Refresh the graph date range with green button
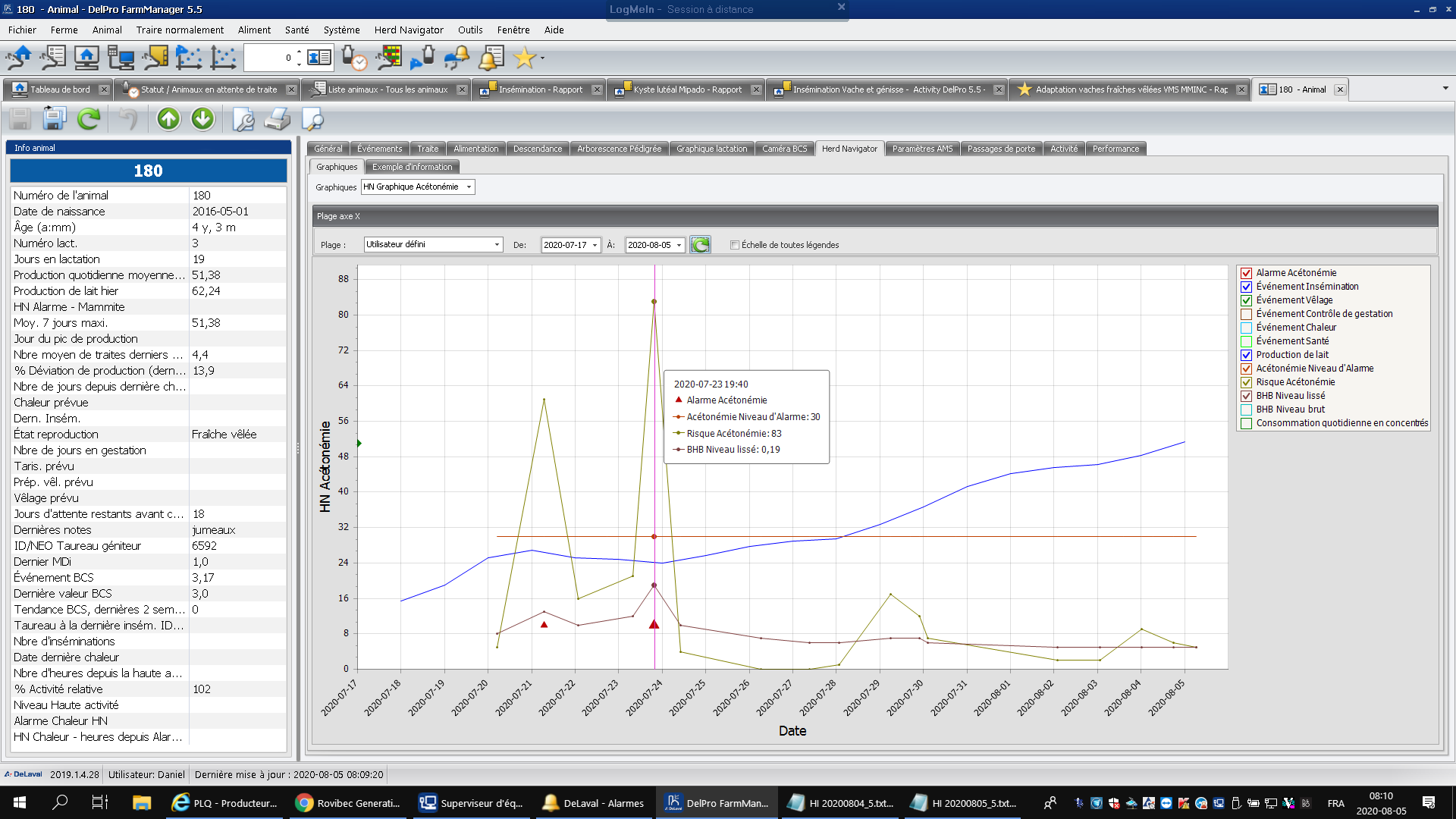The height and width of the screenshot is (819, 1456). point(700,245)
